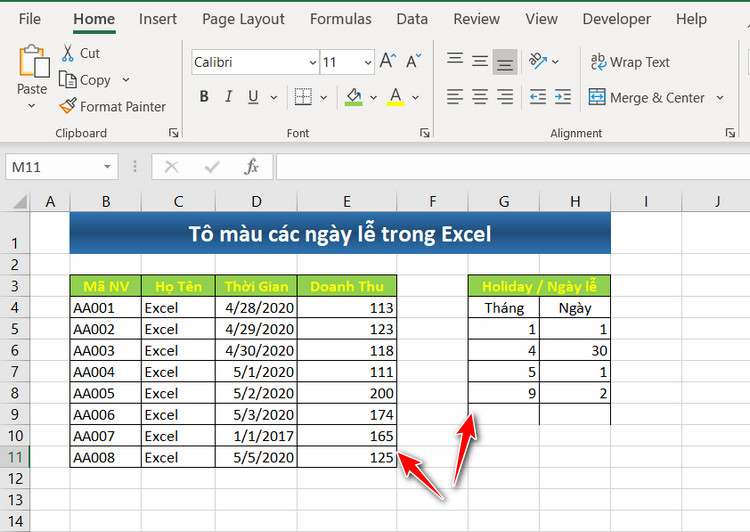This screenshot has width=750, height=532.
Task: Open Font group dialog launcher
Action: (424, 133)
